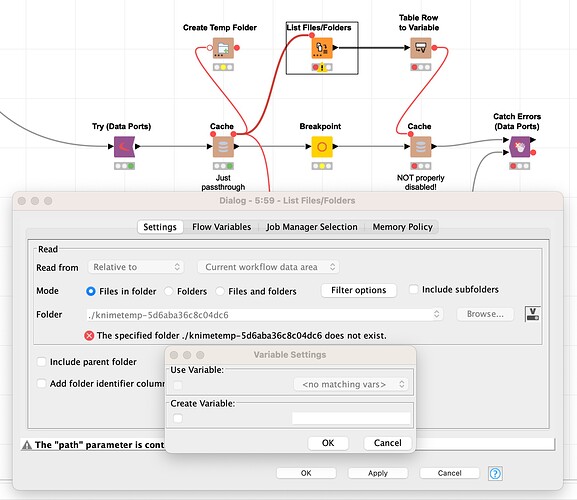Click OK in List Files/Folders dialog
The width and height of the screenshot is (577, 500).
pyautogui.click(x=306, y=473)
